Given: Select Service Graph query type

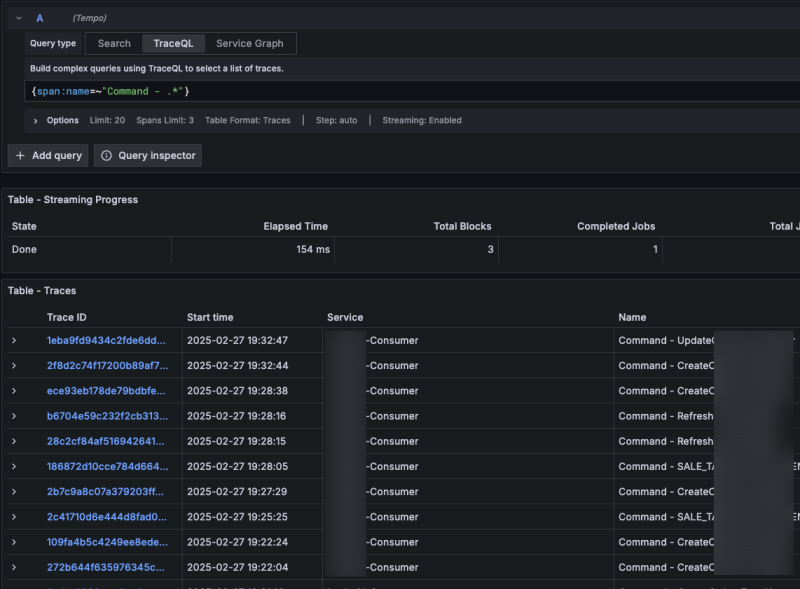Looking at the screenshot, I should [x=250, y=43].
